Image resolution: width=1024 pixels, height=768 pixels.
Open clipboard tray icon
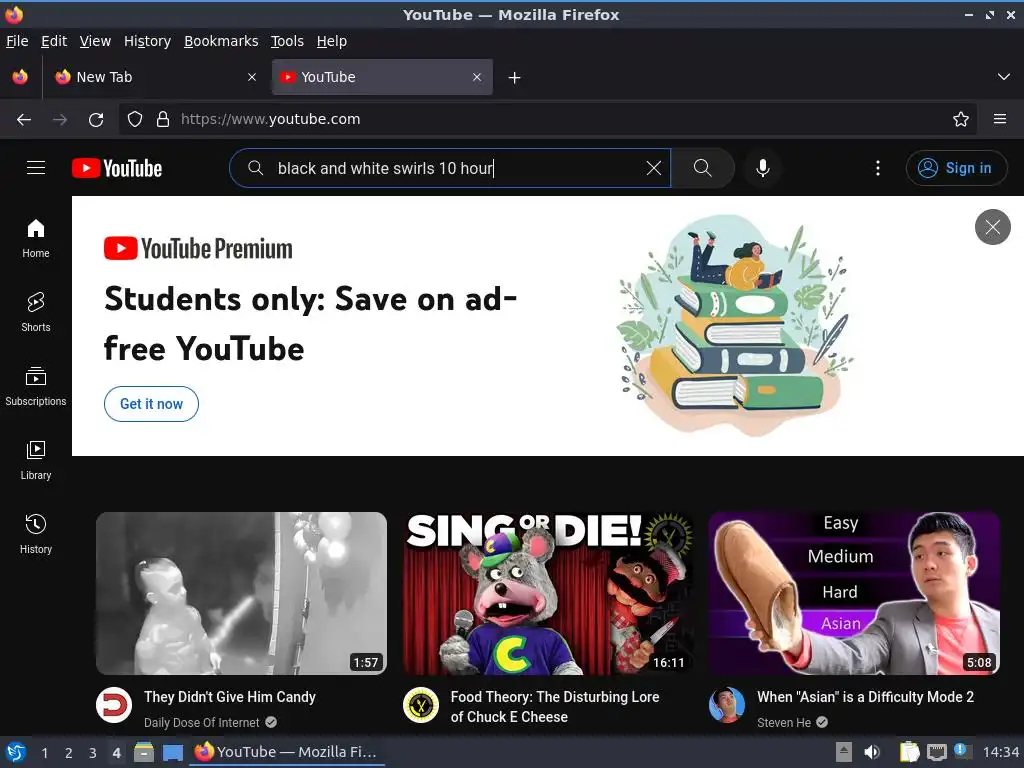click(x=909, y=752)
